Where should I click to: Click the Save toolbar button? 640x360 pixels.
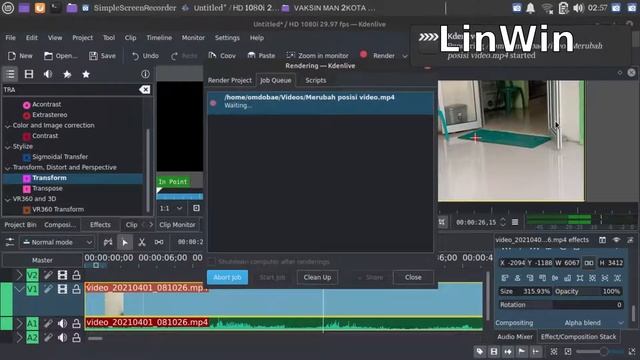(x=102, y=56)
